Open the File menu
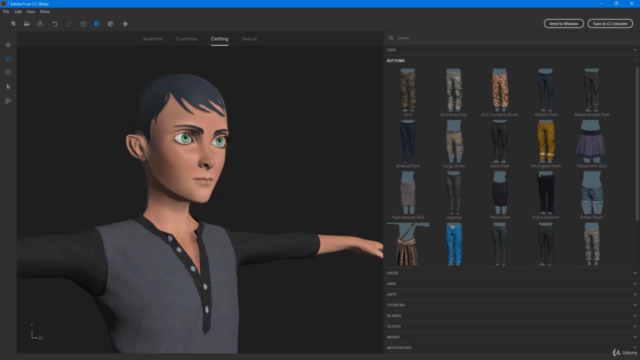 click(6, 12)
